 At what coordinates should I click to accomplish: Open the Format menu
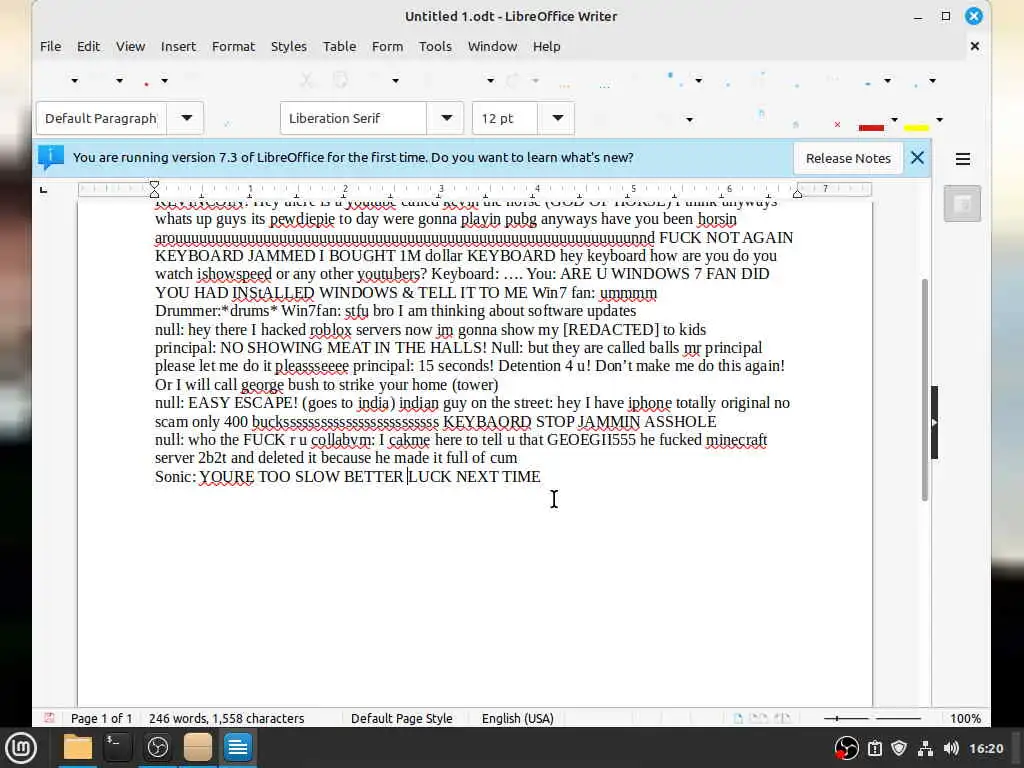pyautogui.click(x=233, y=46)
